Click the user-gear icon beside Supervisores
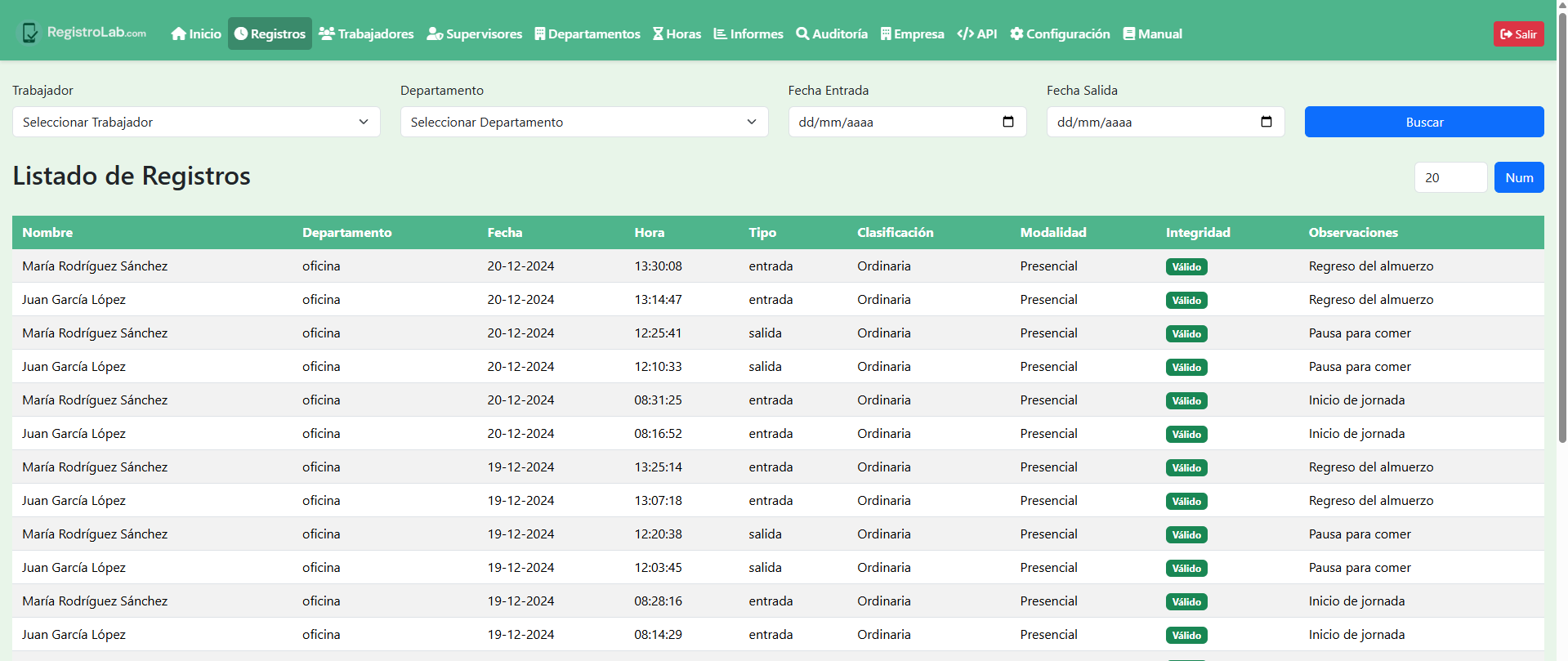The image size is (1568, 661). point(435,33)
